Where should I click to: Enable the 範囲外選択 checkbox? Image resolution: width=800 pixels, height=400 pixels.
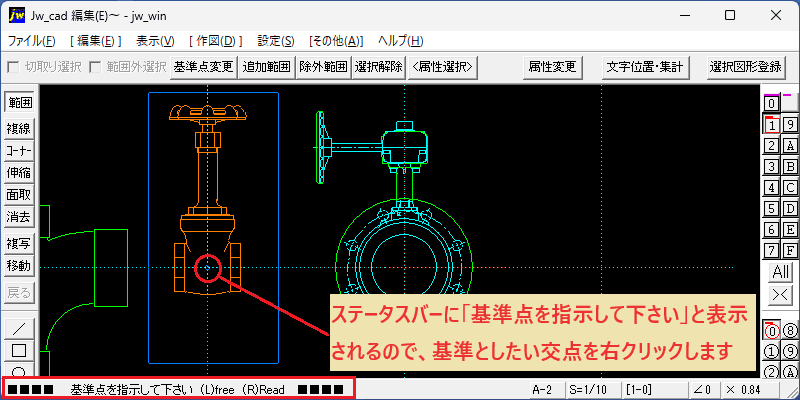click(x=95, y=67)
